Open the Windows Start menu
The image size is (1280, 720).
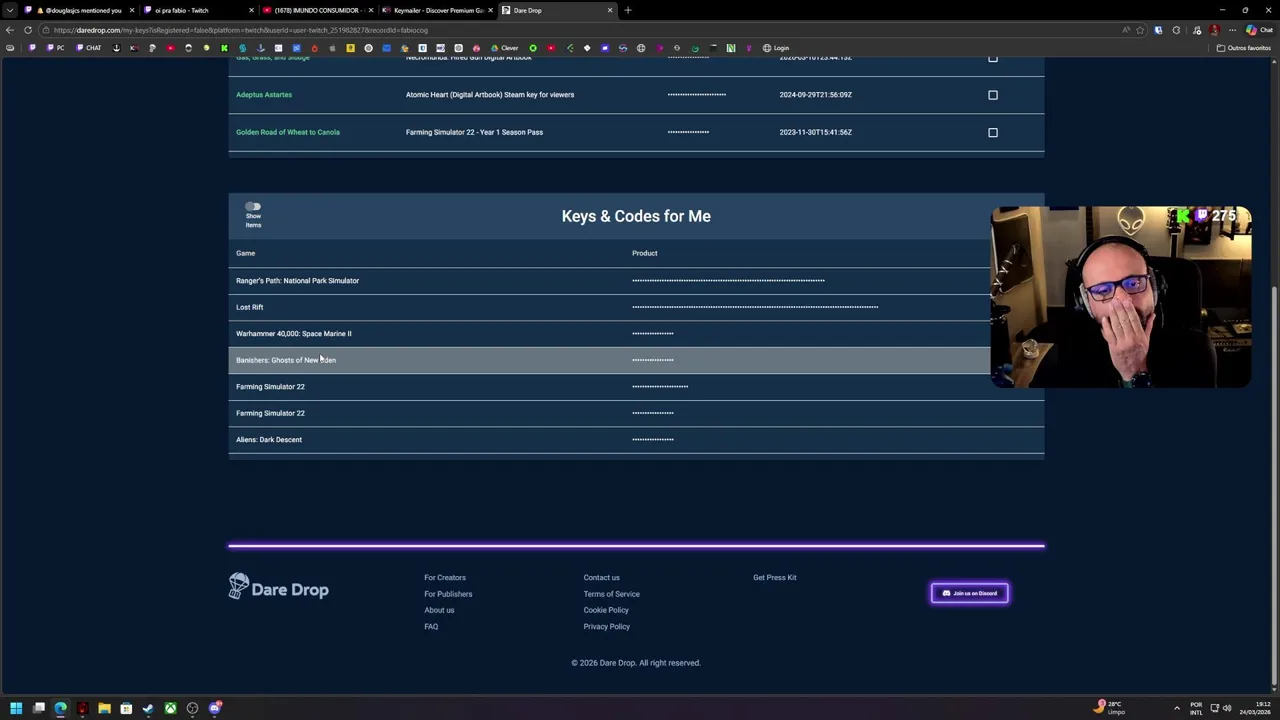[x=16, y=708]
